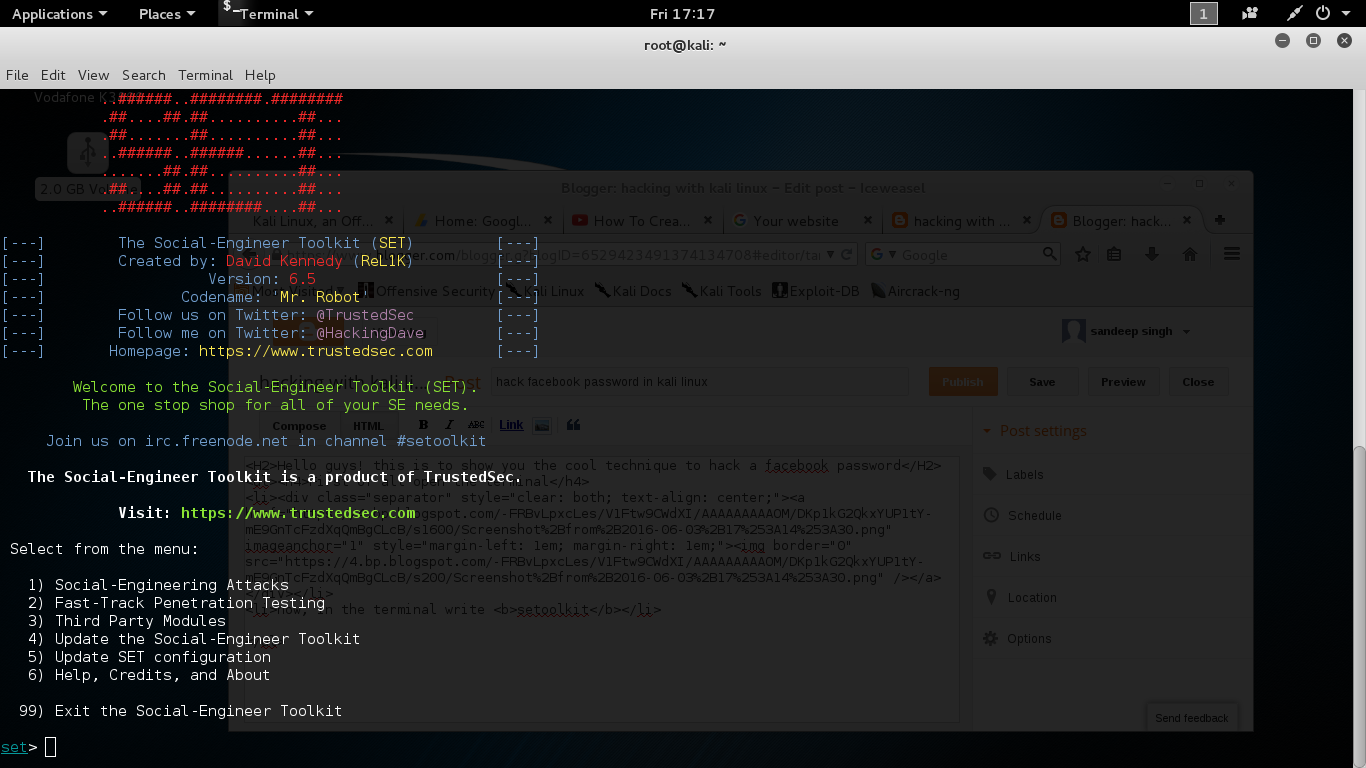Viewport: 1366px width, 768px height.
Task: Switch to the 'Your website' tab
Action: pyautogui.click(x=796, y=220)
